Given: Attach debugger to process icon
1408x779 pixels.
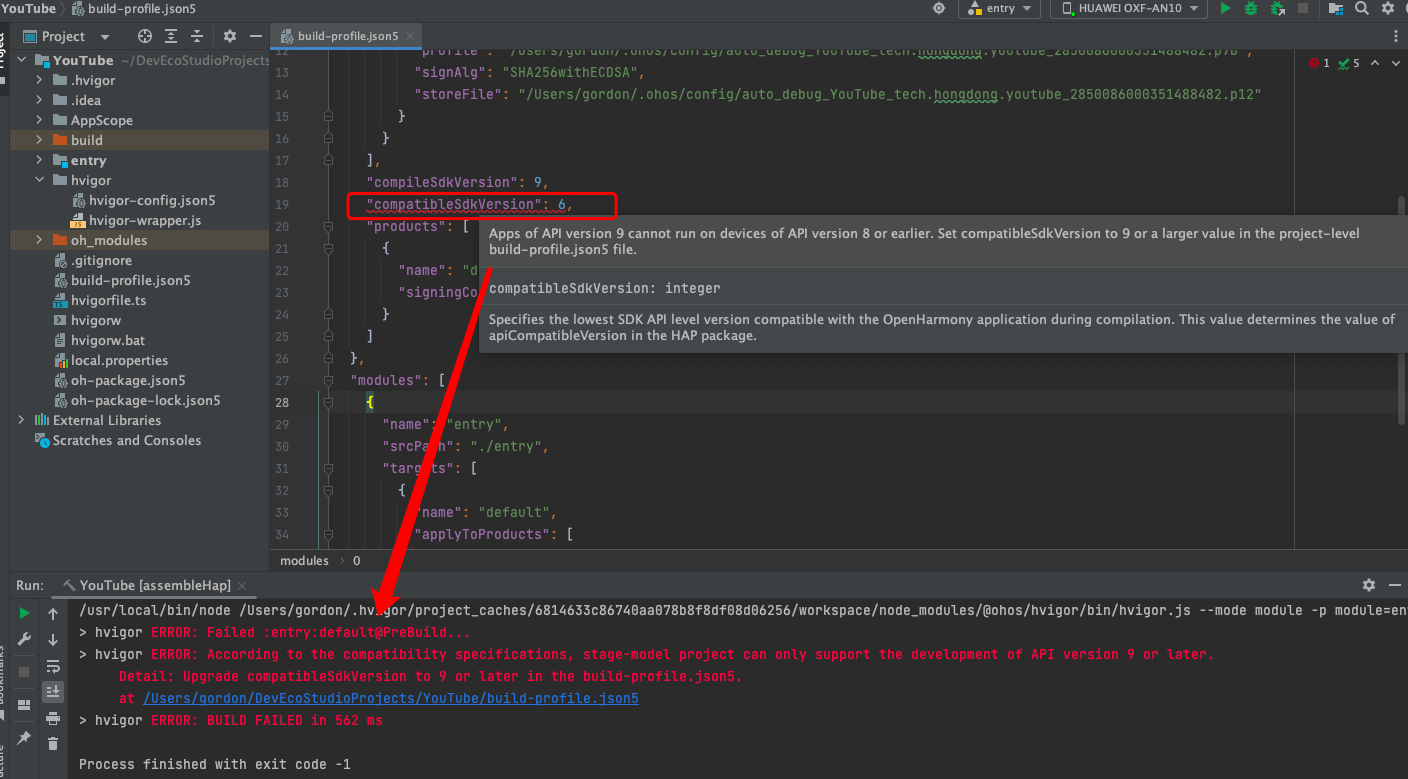Looking at the screenshot, I should [1277, 8].
